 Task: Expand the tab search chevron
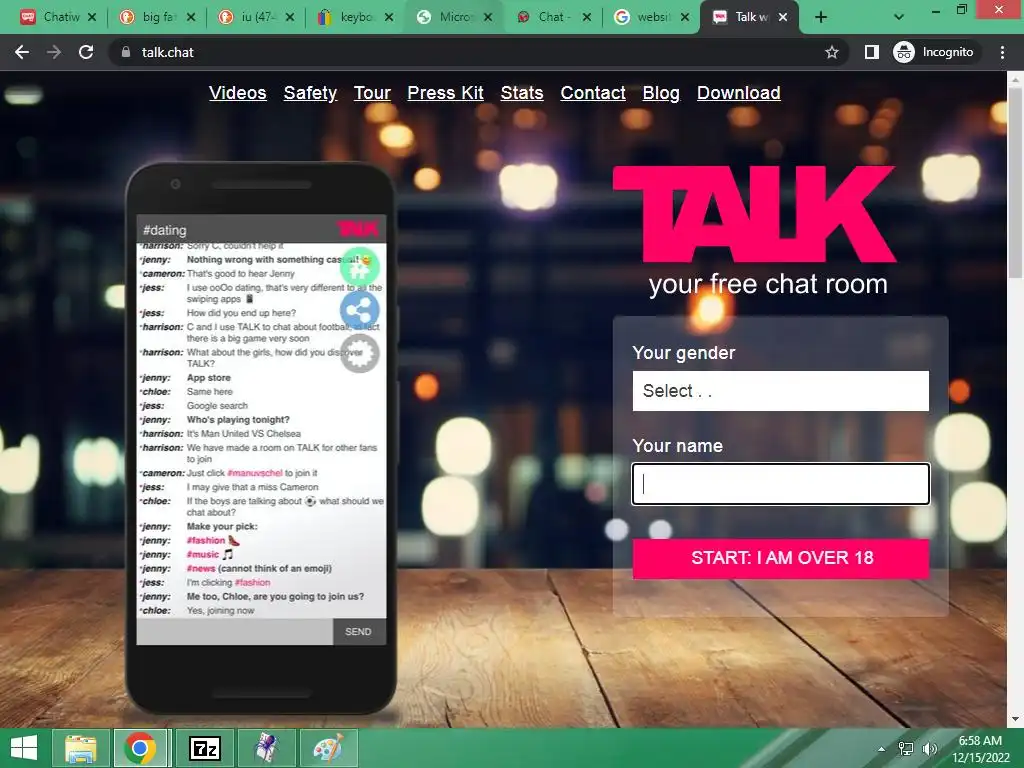coord(899,17)
